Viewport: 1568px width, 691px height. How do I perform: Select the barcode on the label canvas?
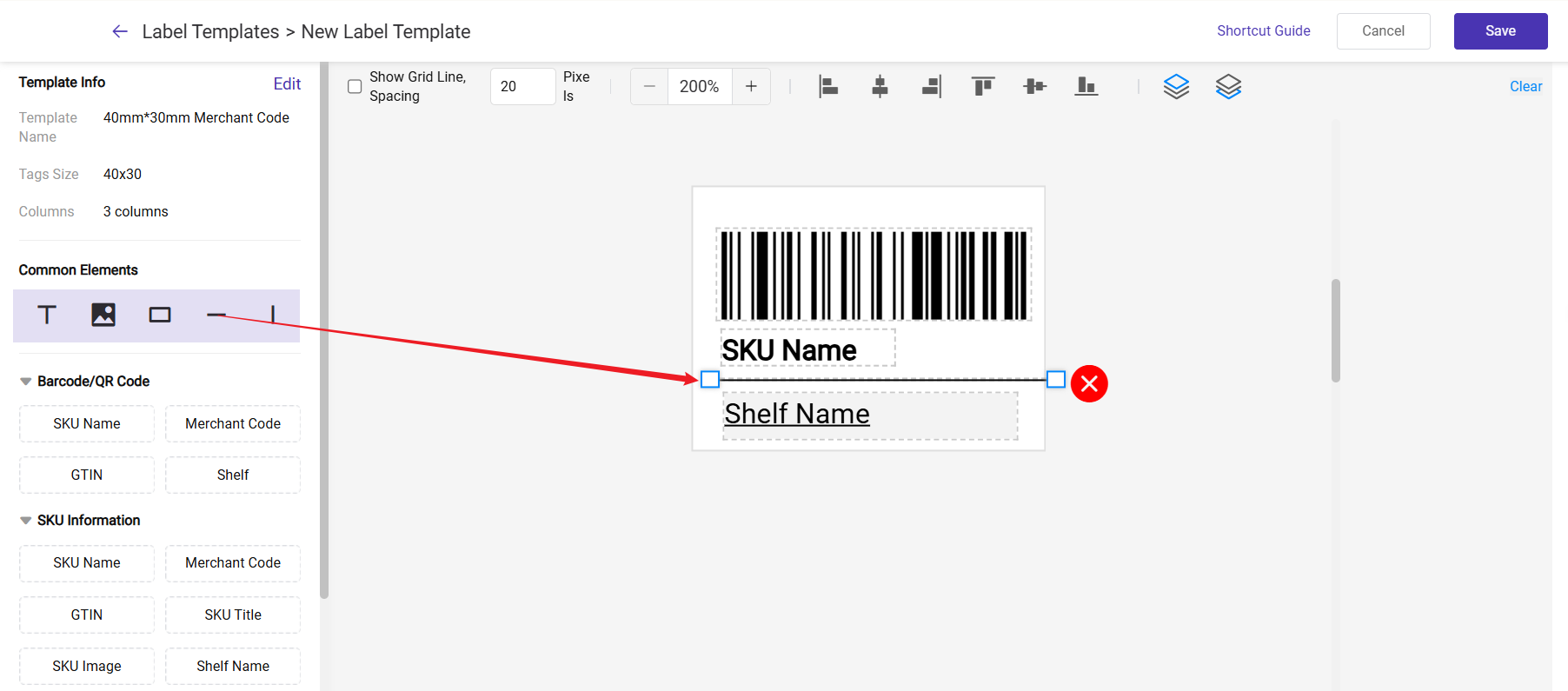tap(874, 275)
